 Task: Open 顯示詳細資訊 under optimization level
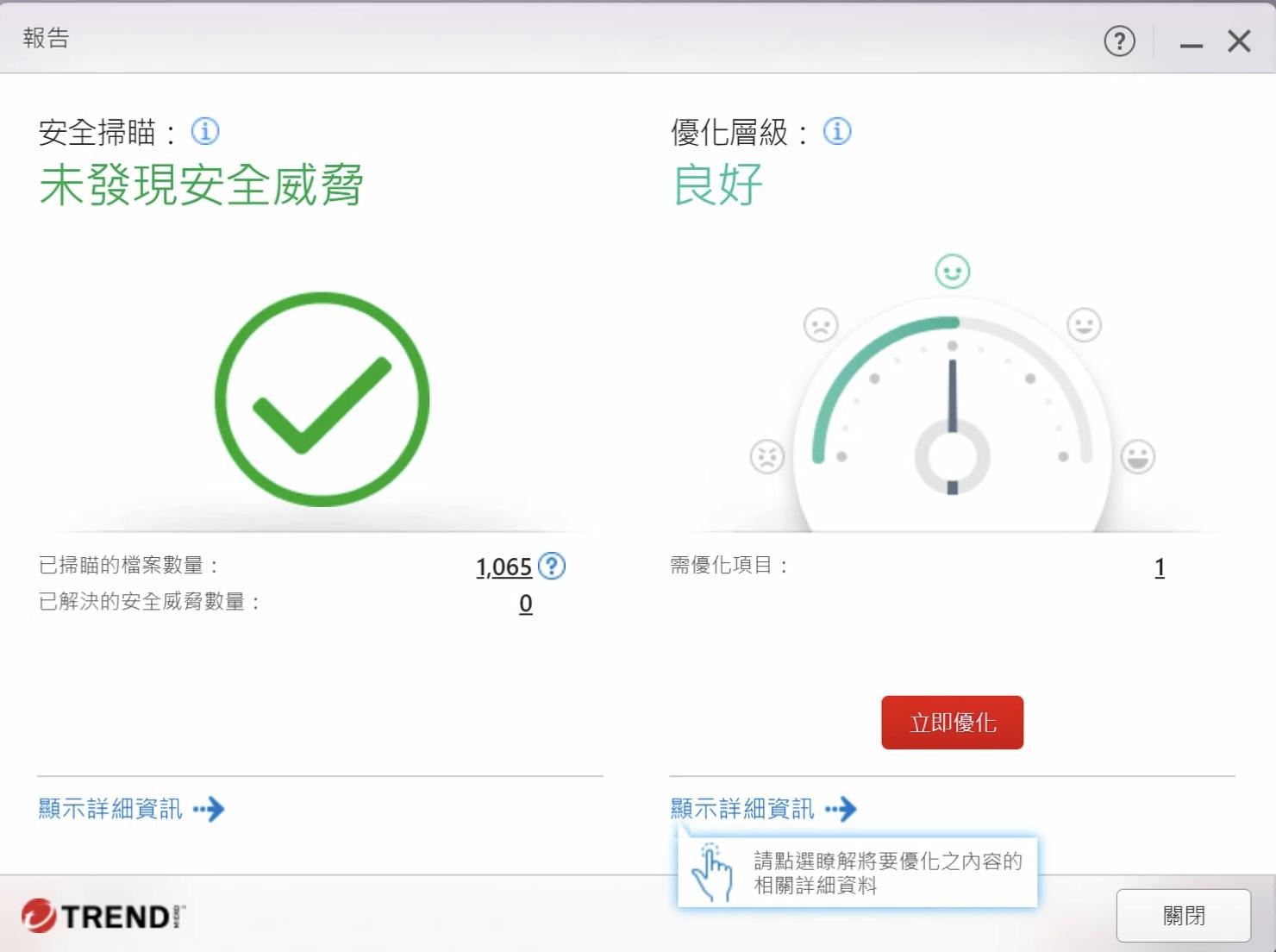(763, 809)
